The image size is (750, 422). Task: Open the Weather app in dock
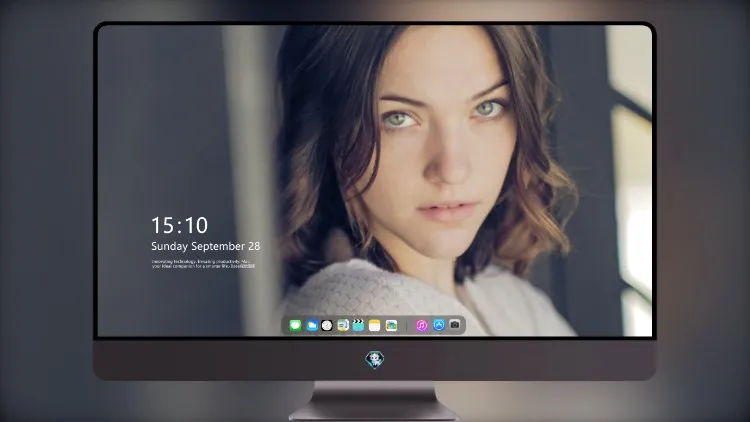pos(311,325)
